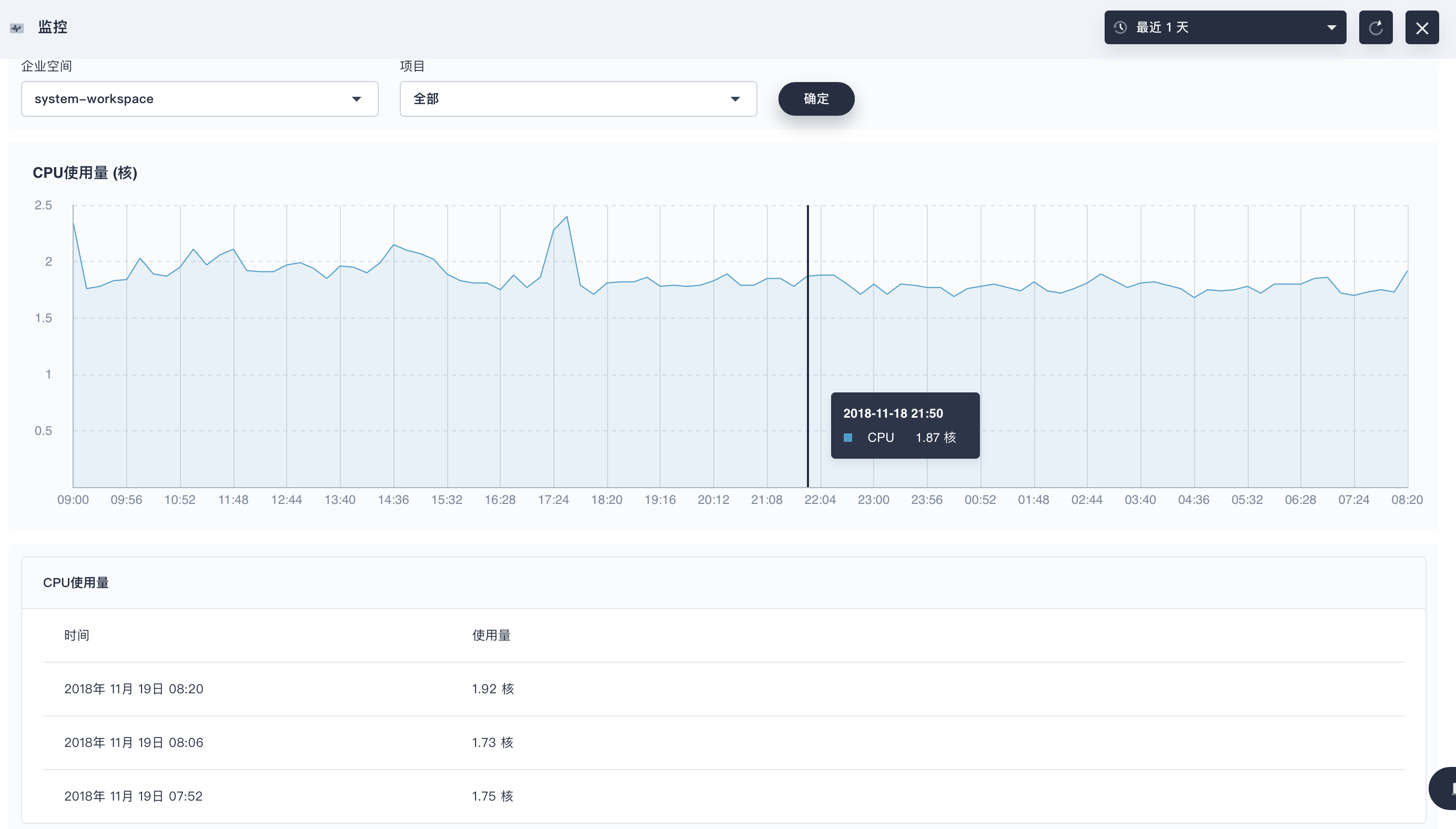1456x829 pixels.
Task: Click the clock icon in time range
Action: [x=1119, y=27]
